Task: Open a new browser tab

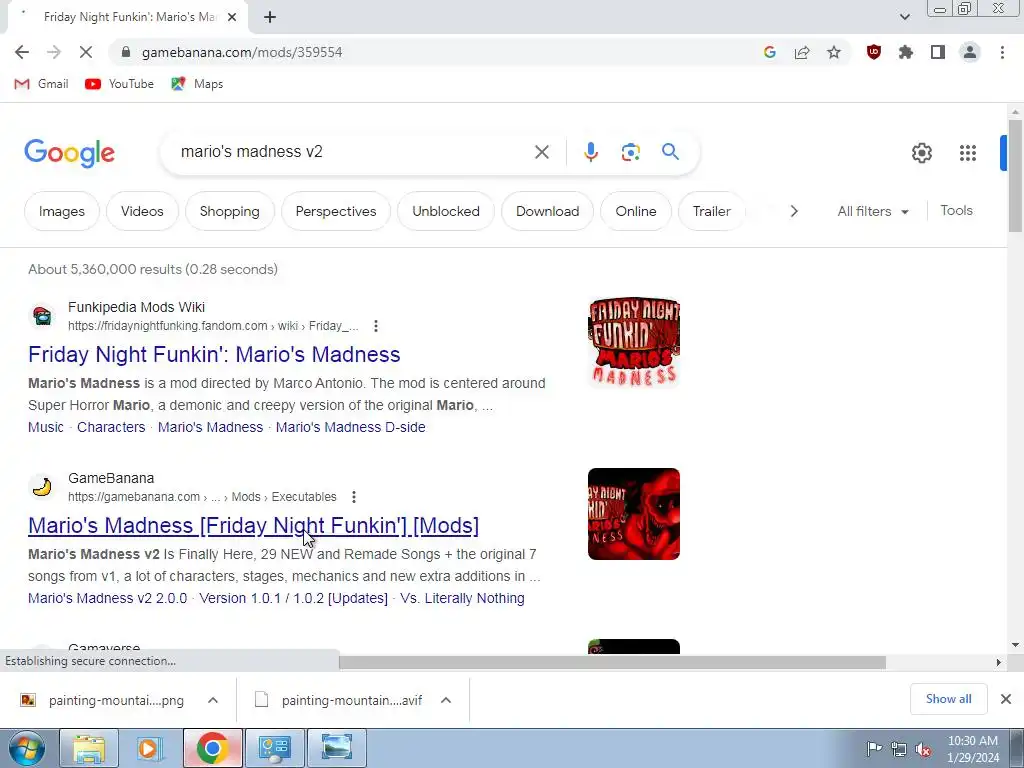Action: (270, 18)
